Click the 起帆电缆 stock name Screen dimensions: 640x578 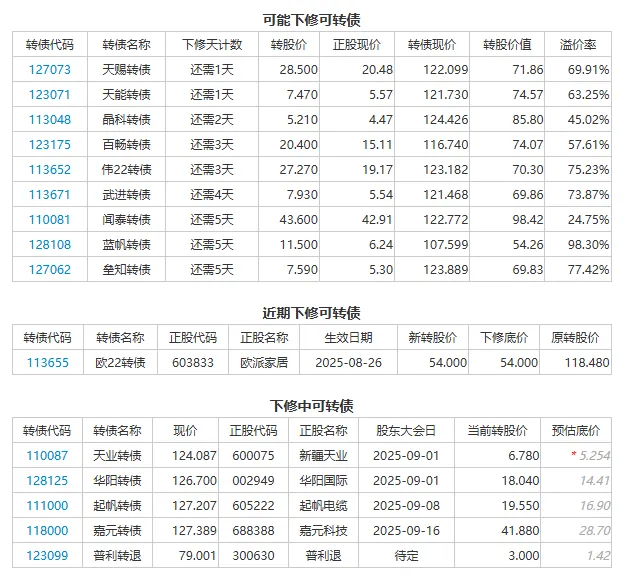point(324,506)
